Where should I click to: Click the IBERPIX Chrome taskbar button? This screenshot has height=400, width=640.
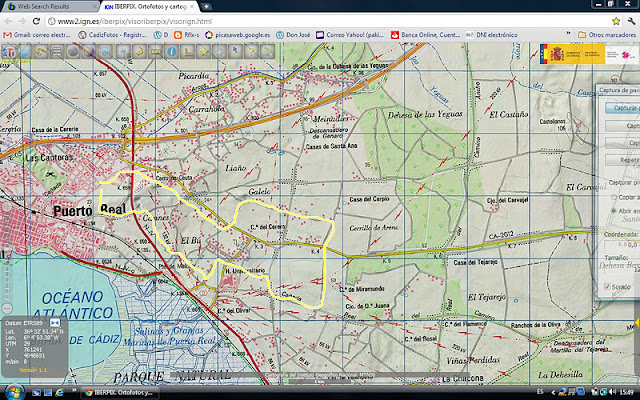pos(120,393)
